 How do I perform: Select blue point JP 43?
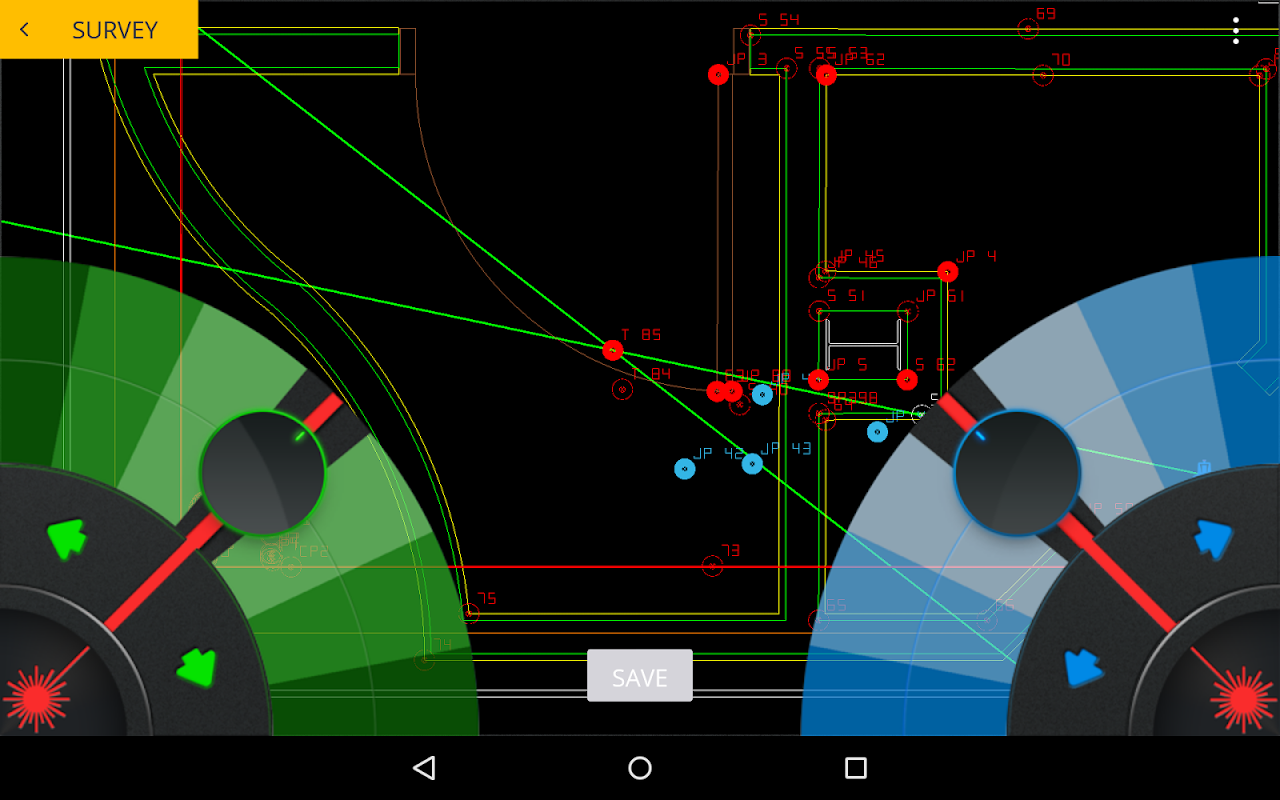(x=752, y=463)
